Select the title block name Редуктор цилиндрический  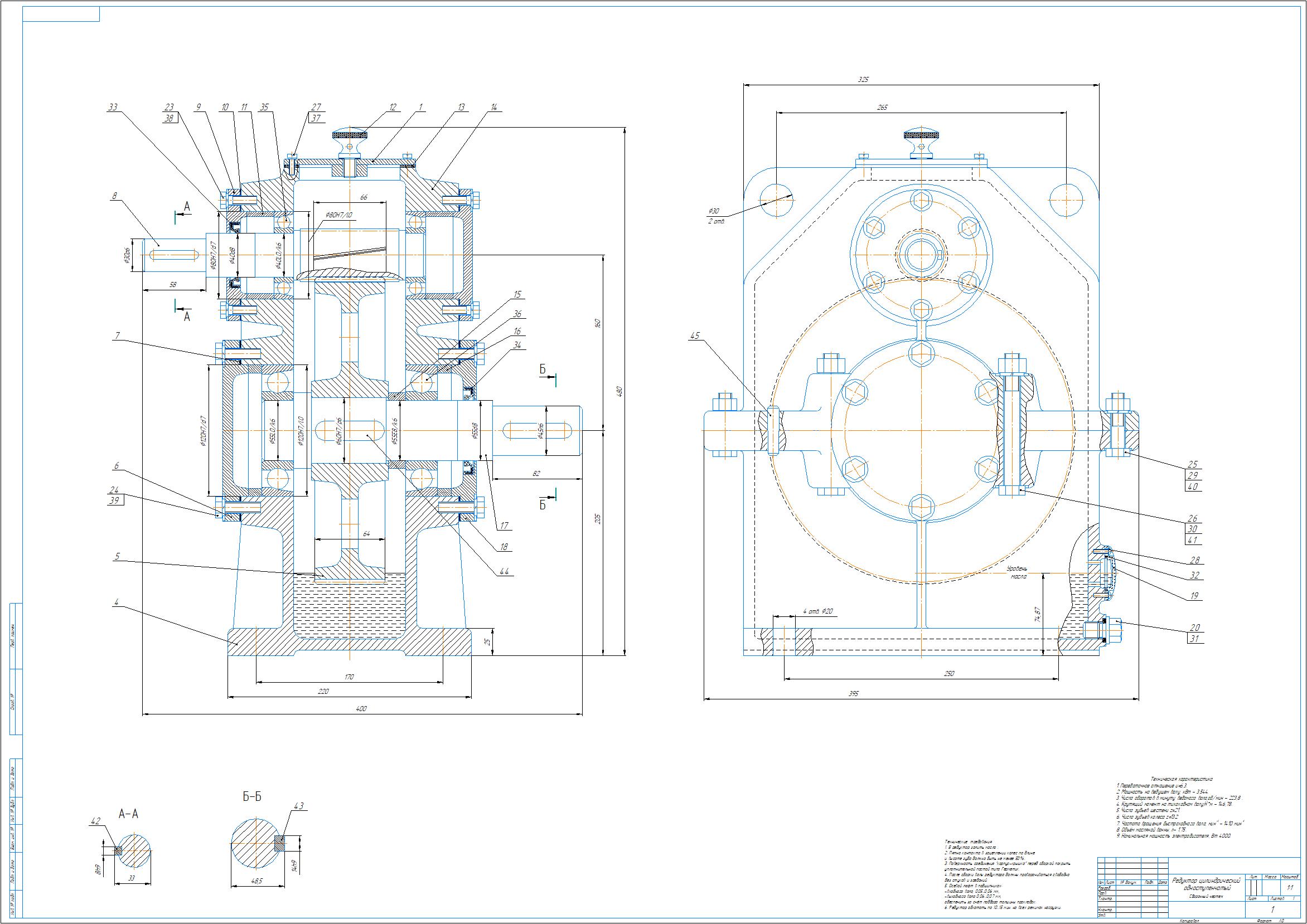click(x=1206, y=880)
